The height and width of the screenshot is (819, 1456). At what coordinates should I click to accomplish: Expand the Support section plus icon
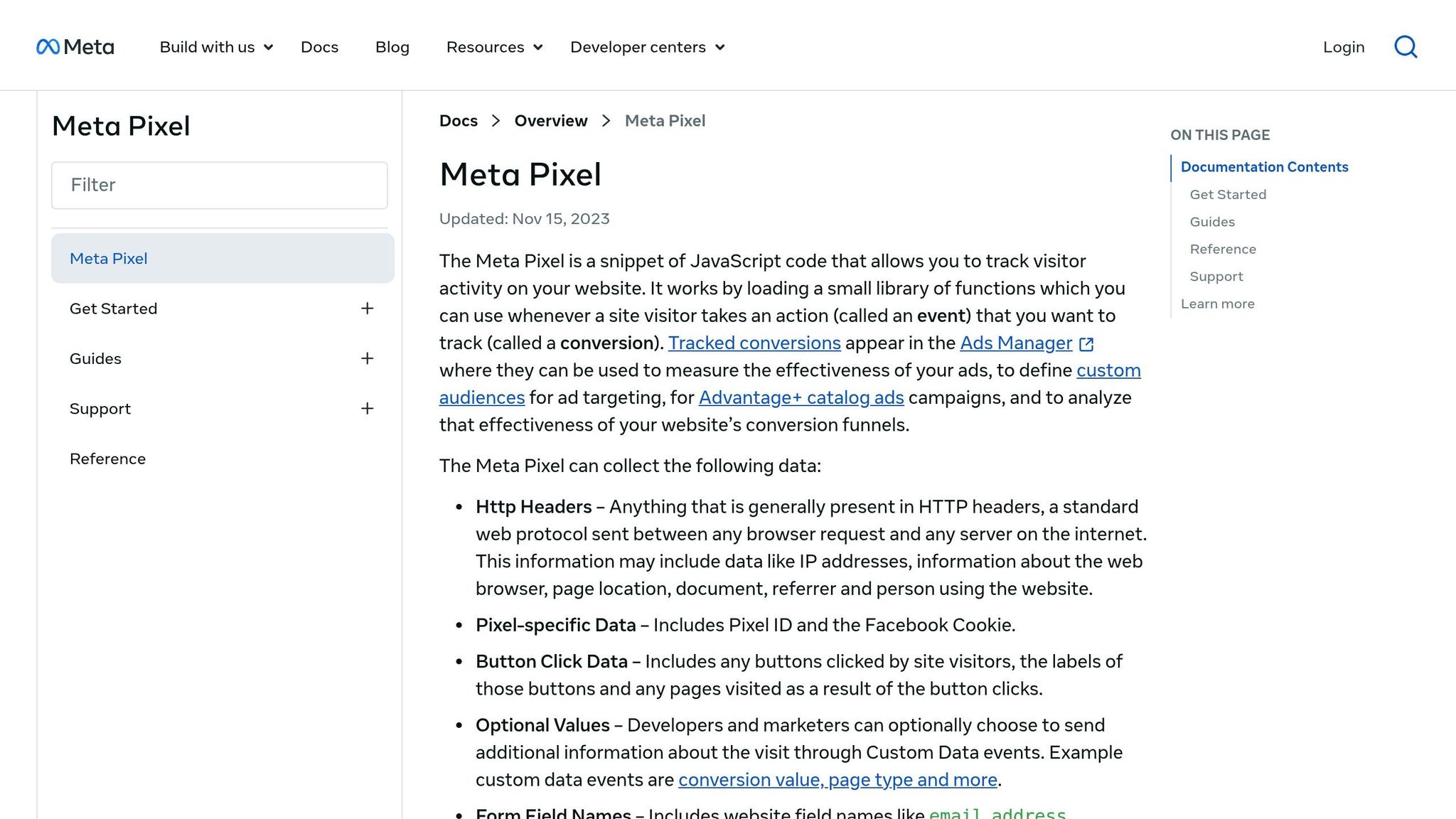pyautogui.click(x=367, y=409)
